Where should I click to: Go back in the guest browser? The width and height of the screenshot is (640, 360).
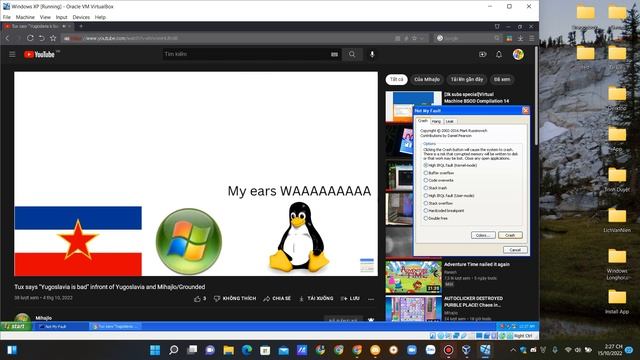[x=7, y=38]
